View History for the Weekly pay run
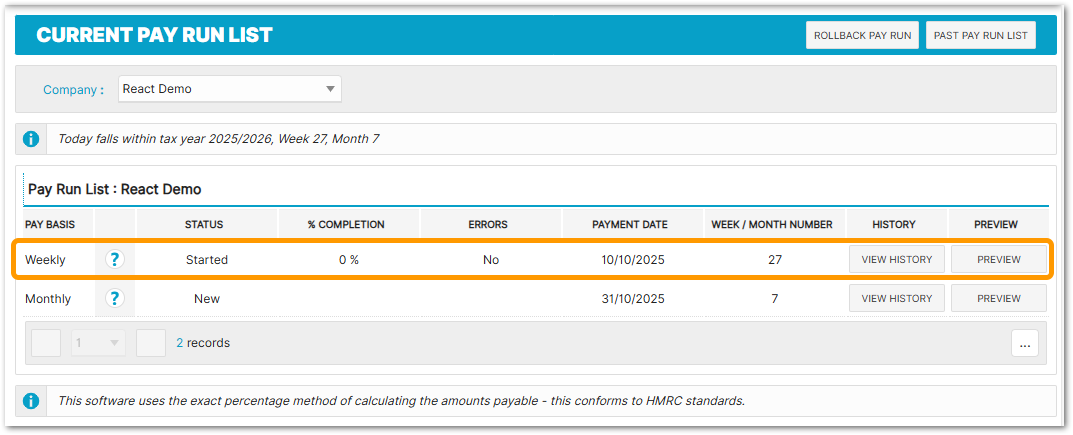This screenshot has height=435, width=1073. [x=896, y=260]
